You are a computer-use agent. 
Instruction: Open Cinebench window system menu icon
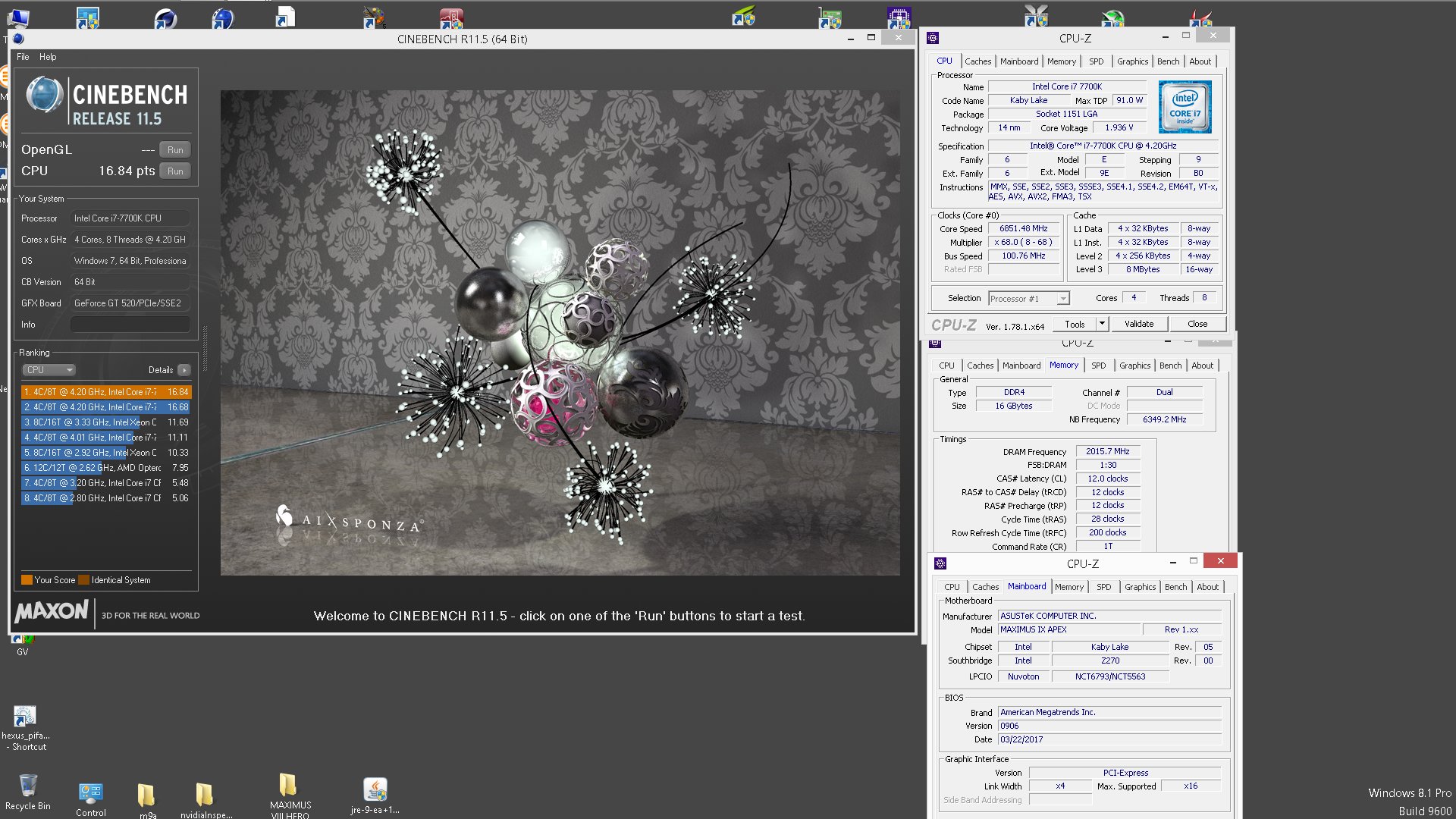pyautogui.click(x=19, y=39)
